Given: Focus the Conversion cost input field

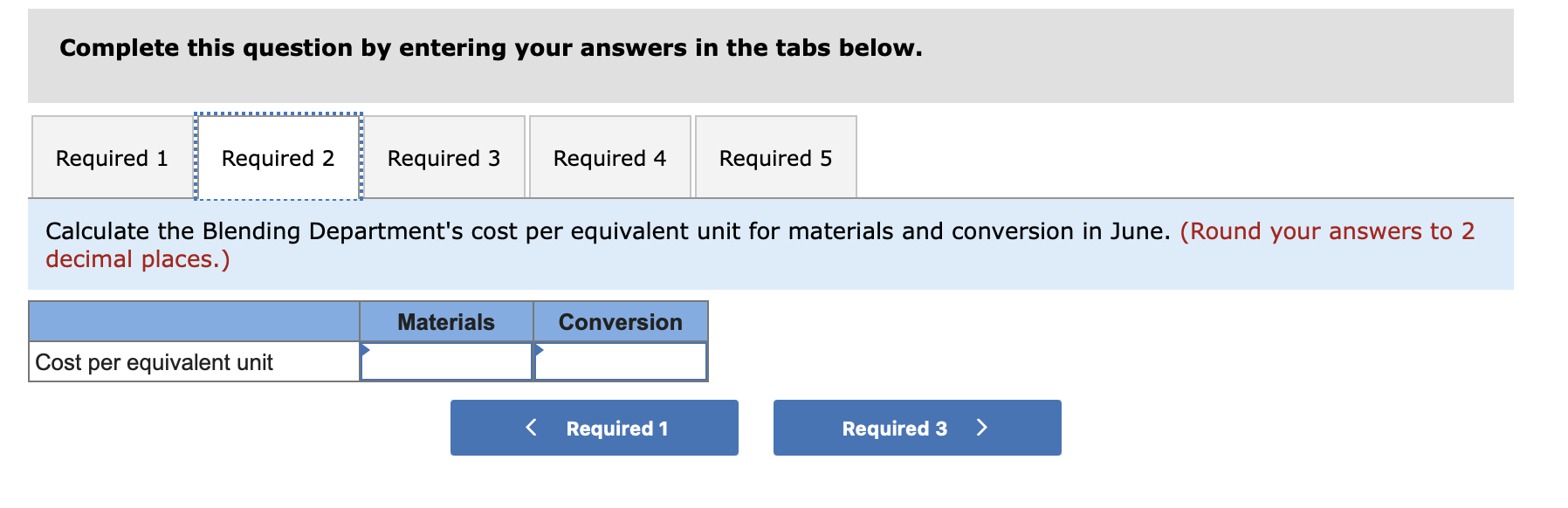Looking at the screenshot, I should 621,362.
